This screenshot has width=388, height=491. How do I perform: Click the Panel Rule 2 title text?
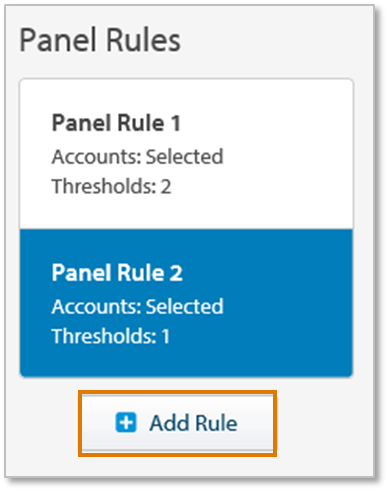tap(117, 272)
